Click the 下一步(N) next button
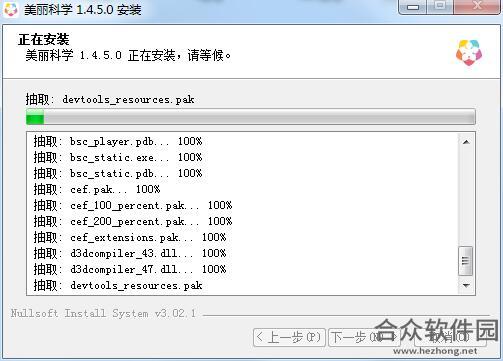This screenshot has width=503, height=361. pyautogui.click(x=364, y=337)
